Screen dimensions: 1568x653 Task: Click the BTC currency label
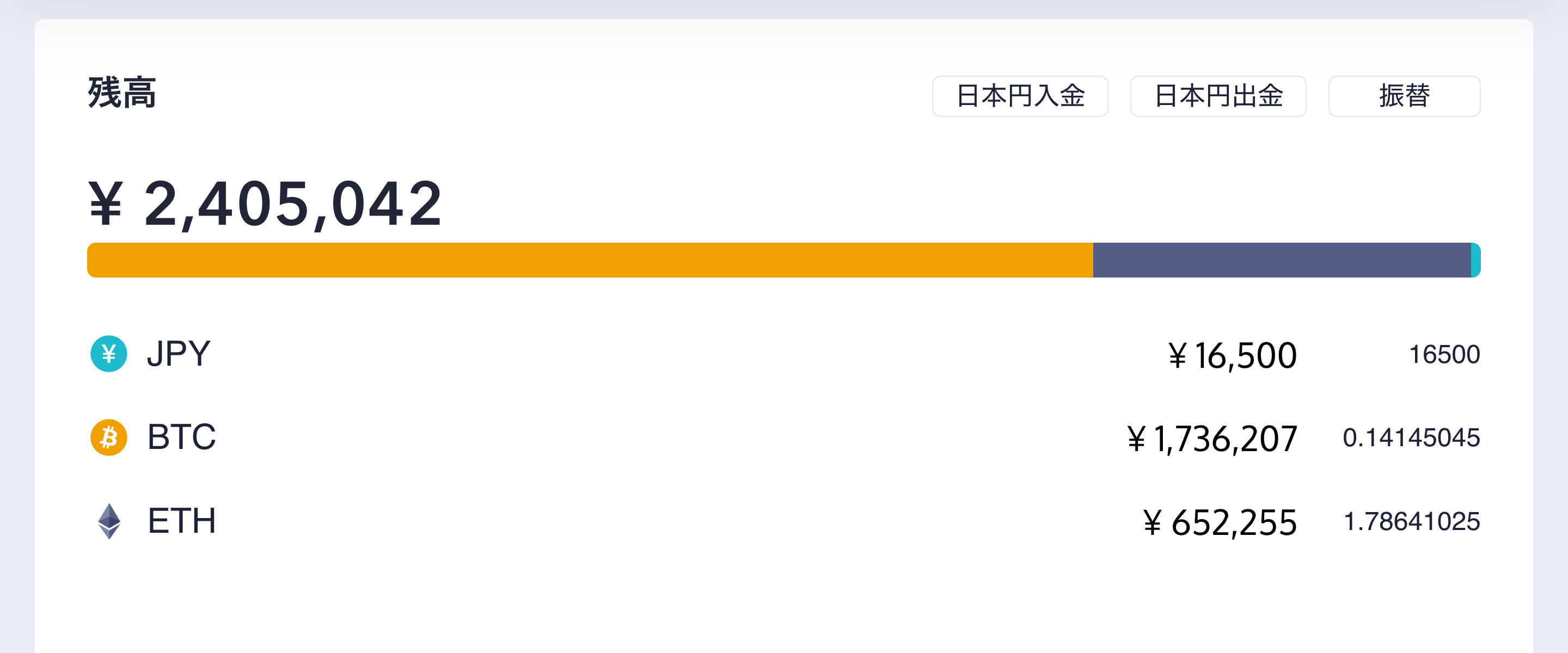[181, 437]
